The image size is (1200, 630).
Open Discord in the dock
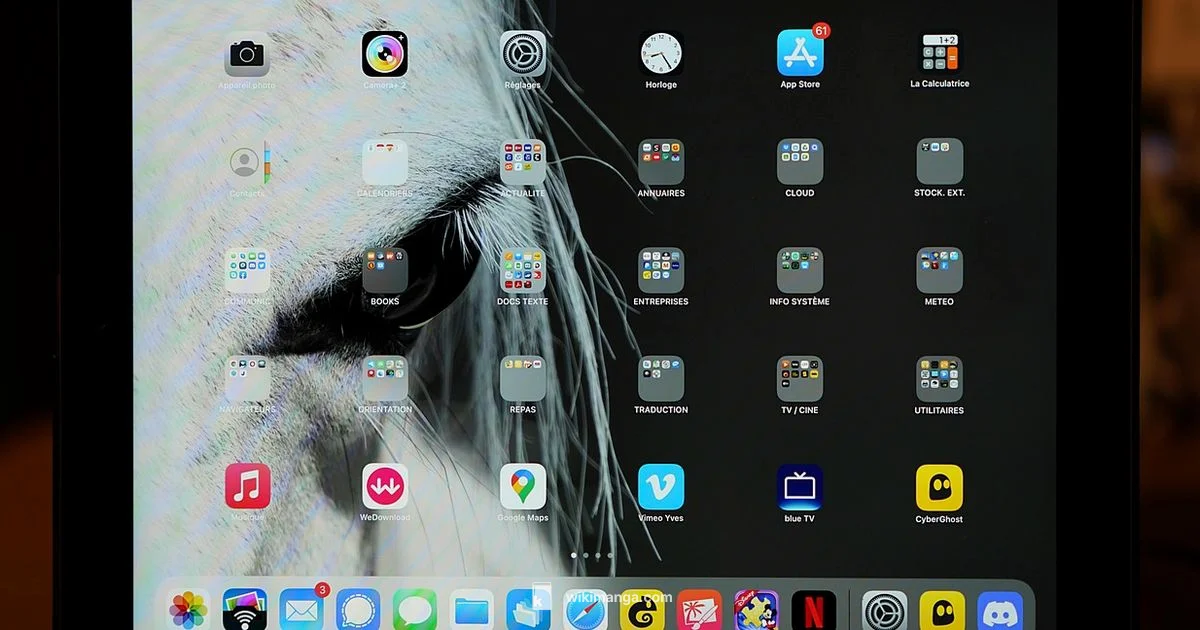[x=1000, y=610]
